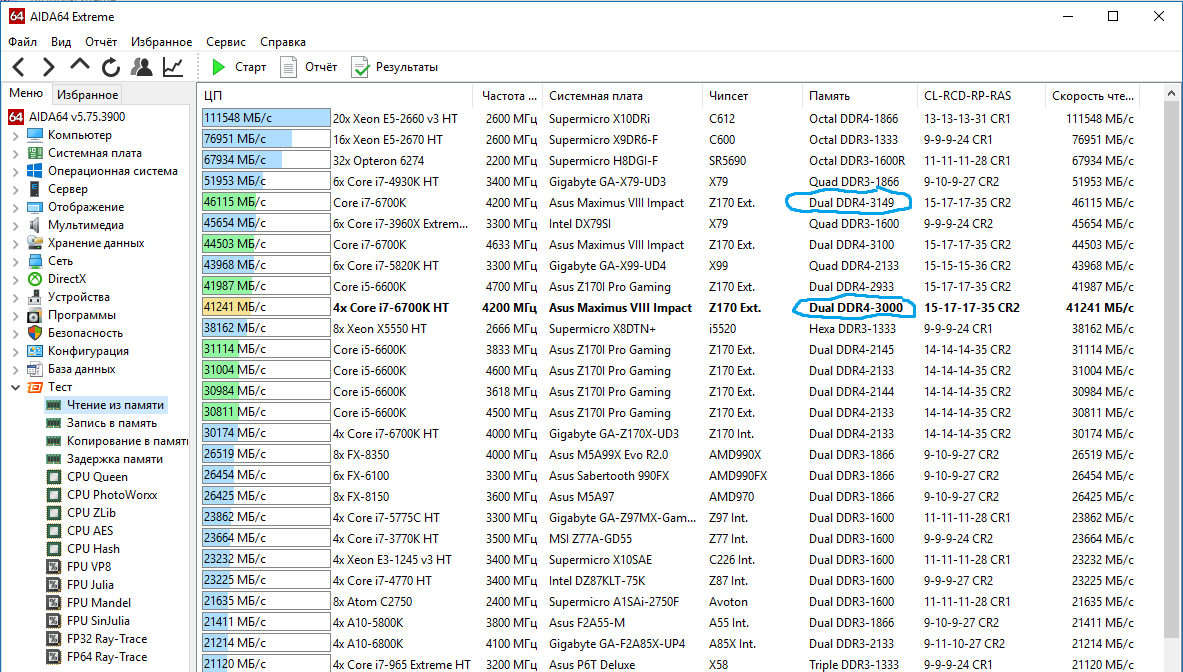Click the results list scrollbar up arrow
This screenshot has width=1183, height=672.
[x=1171, y=94]
